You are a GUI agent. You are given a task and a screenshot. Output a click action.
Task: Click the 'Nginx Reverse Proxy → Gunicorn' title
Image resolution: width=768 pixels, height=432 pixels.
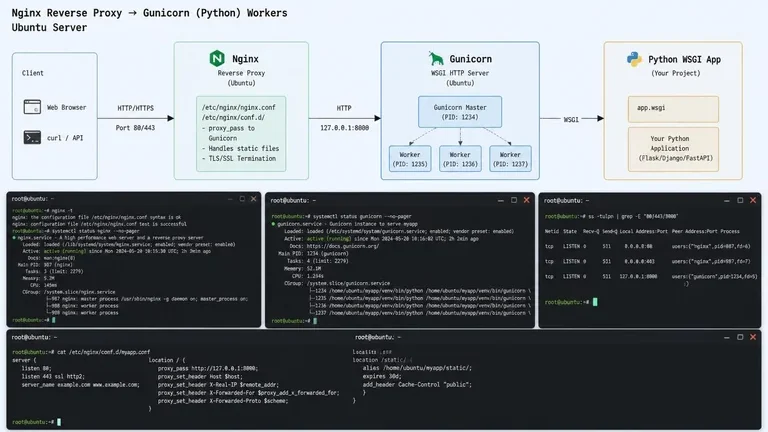point(149,13)
